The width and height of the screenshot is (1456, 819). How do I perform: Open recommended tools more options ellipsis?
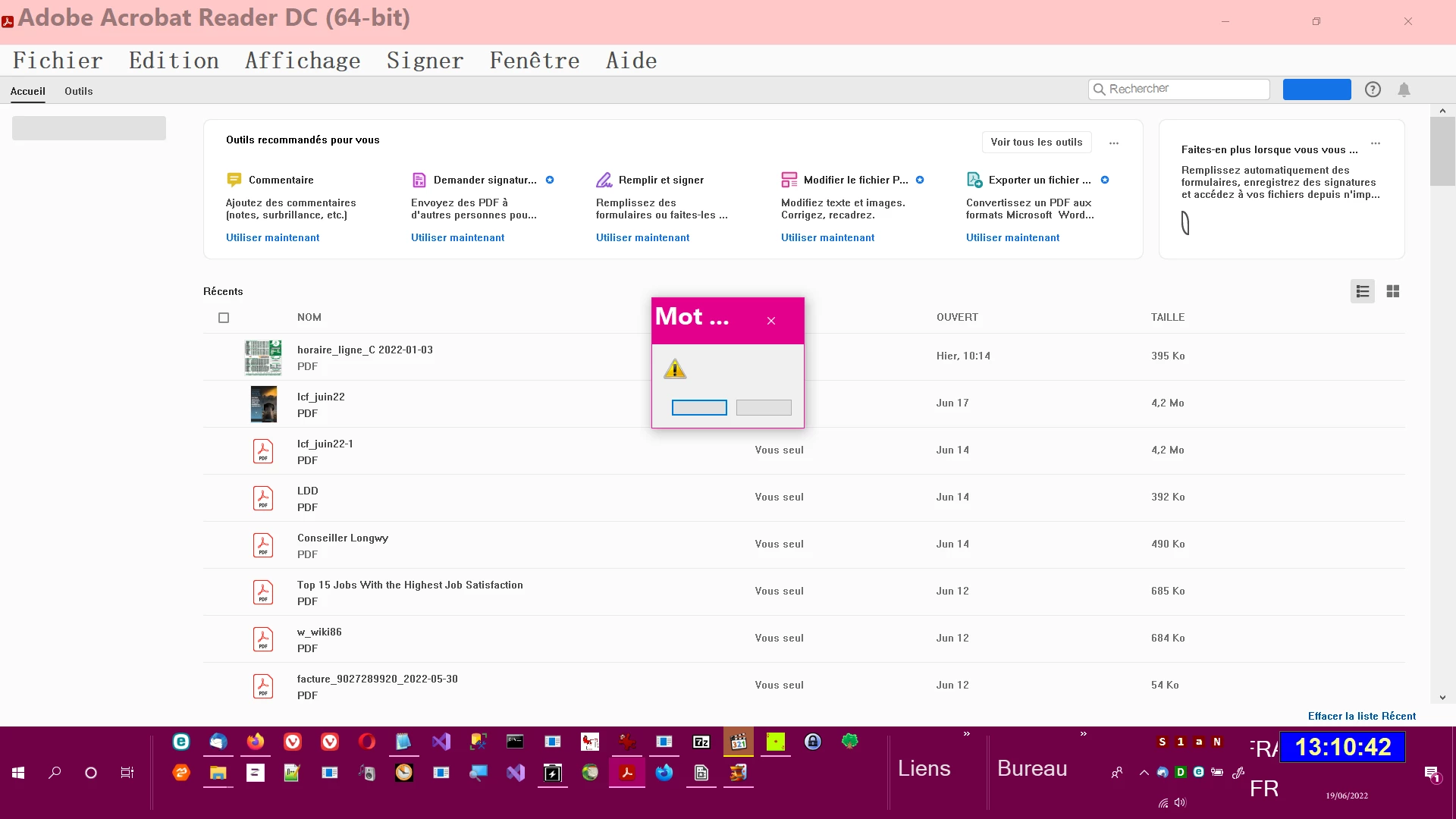pyautogui.click(x=1114, y=143)
